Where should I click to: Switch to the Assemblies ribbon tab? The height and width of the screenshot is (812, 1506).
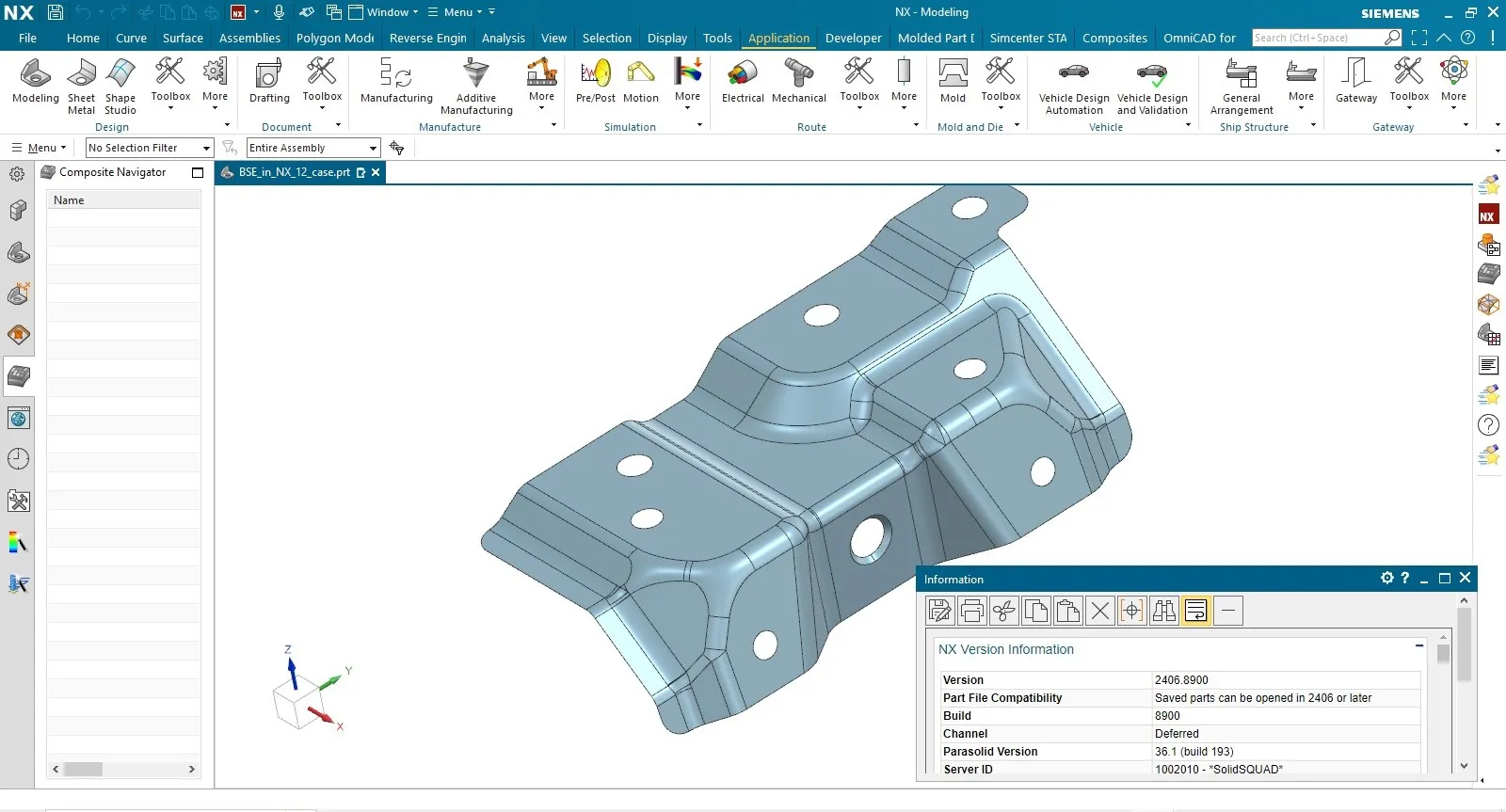[x=249, y=38]
